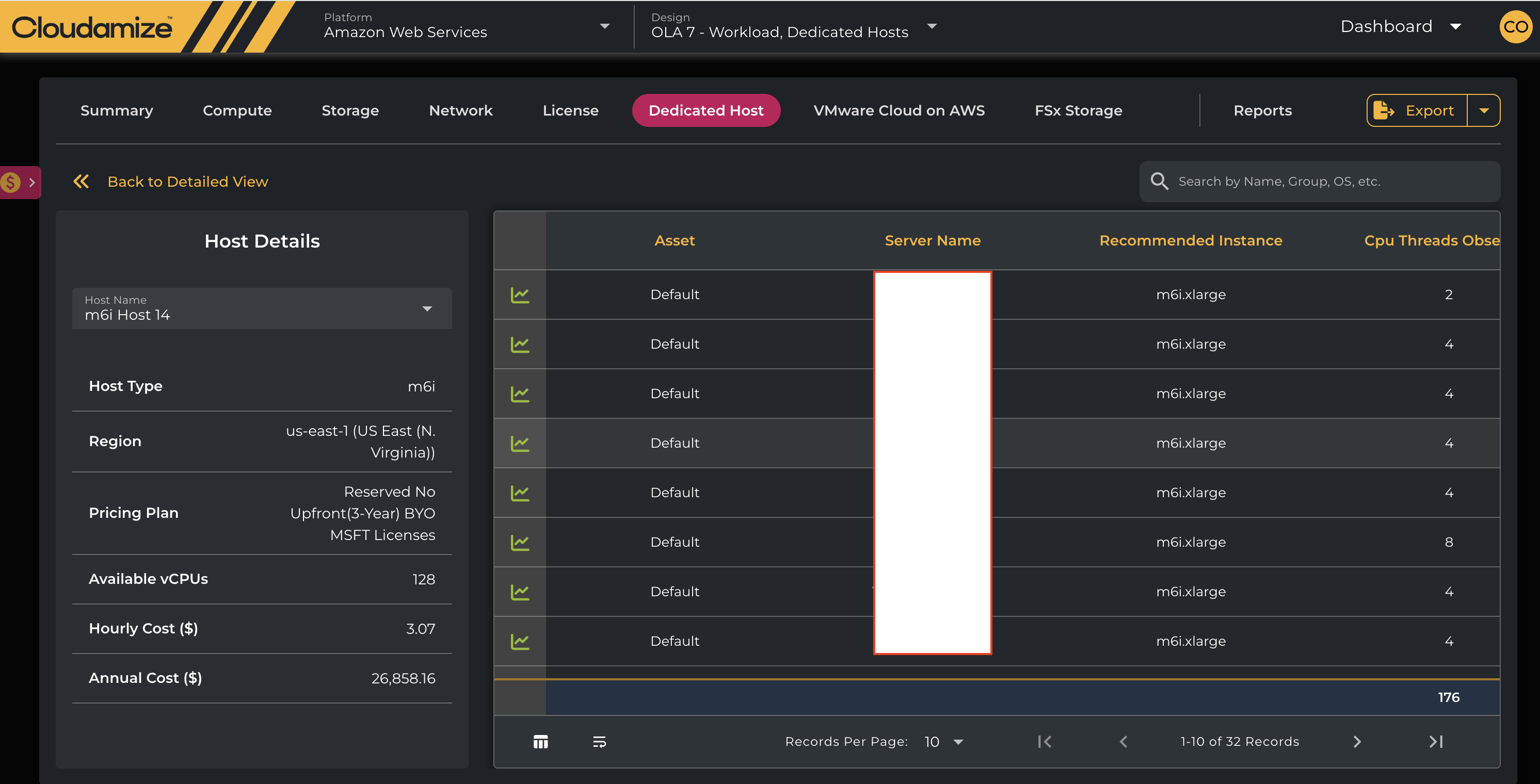Screen dimensions: 1540x784
Task: Sort by Cpu Threads Observed column header
Action: click(x=1432, y=240)
